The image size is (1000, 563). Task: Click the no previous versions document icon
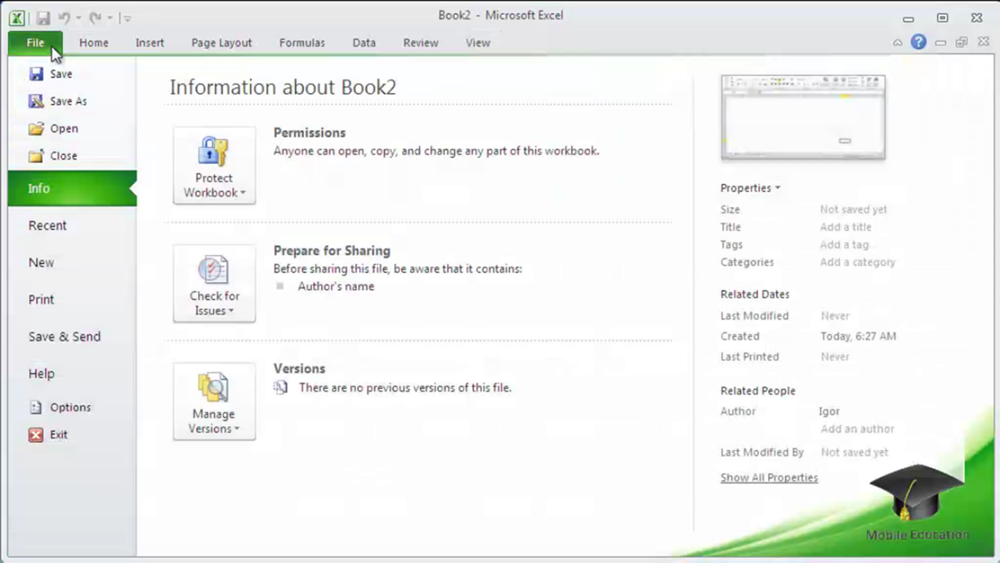click(x=281, y=387)
